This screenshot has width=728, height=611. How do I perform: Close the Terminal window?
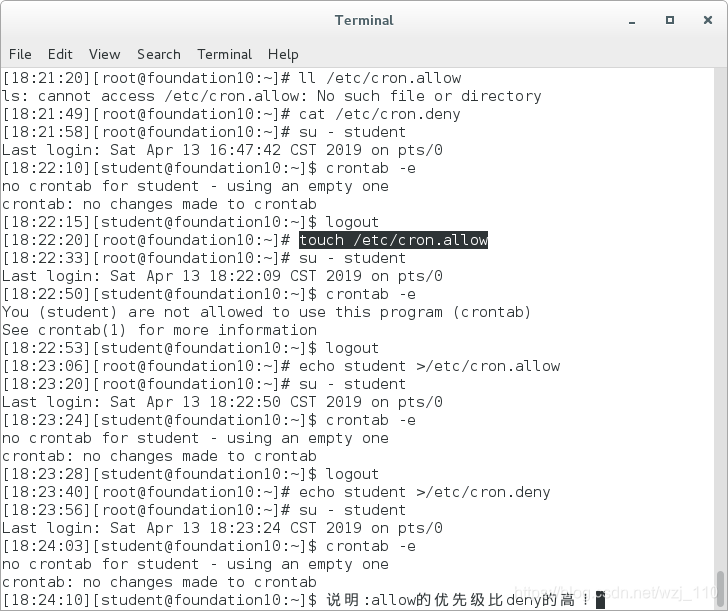tap(708, 20)
